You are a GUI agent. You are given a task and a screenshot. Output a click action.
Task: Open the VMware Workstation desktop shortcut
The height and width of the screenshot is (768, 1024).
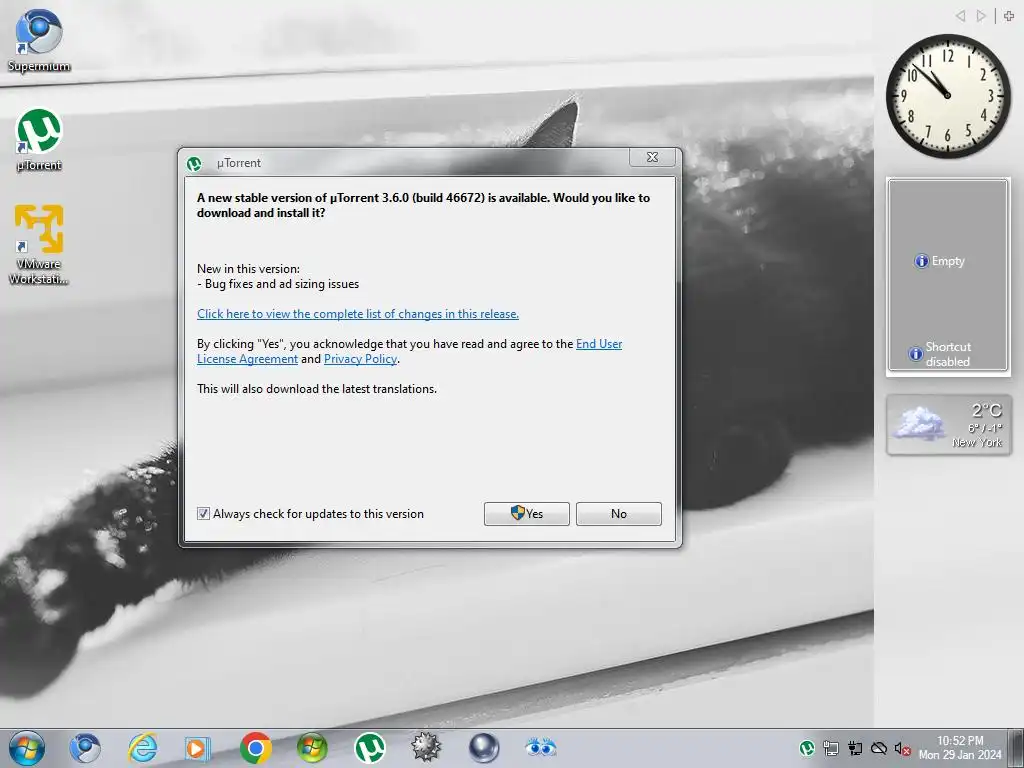[x=39, y=245]
